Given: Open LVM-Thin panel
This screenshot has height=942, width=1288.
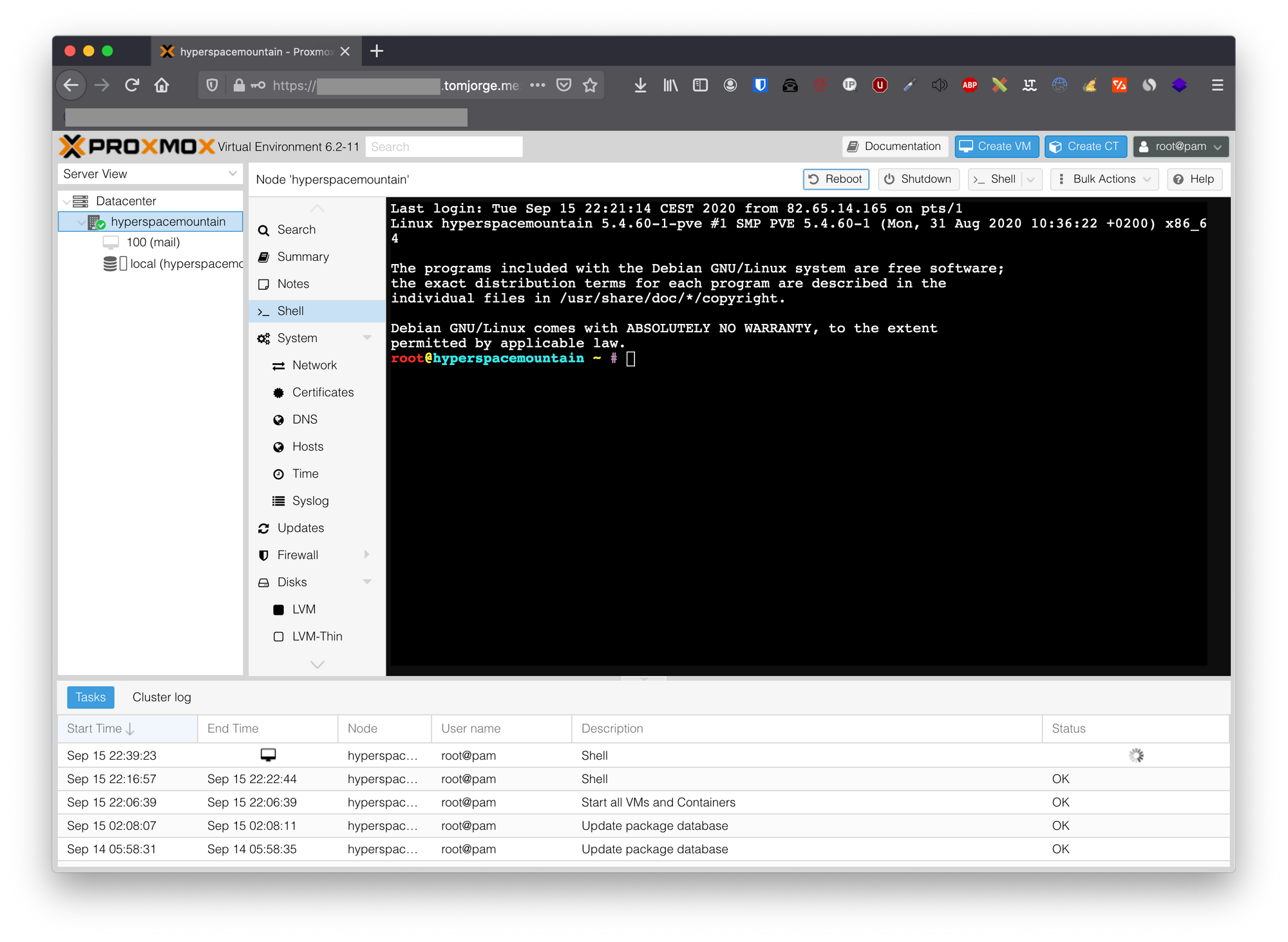Looking at the screenshot, I should [x=317, y=636].
